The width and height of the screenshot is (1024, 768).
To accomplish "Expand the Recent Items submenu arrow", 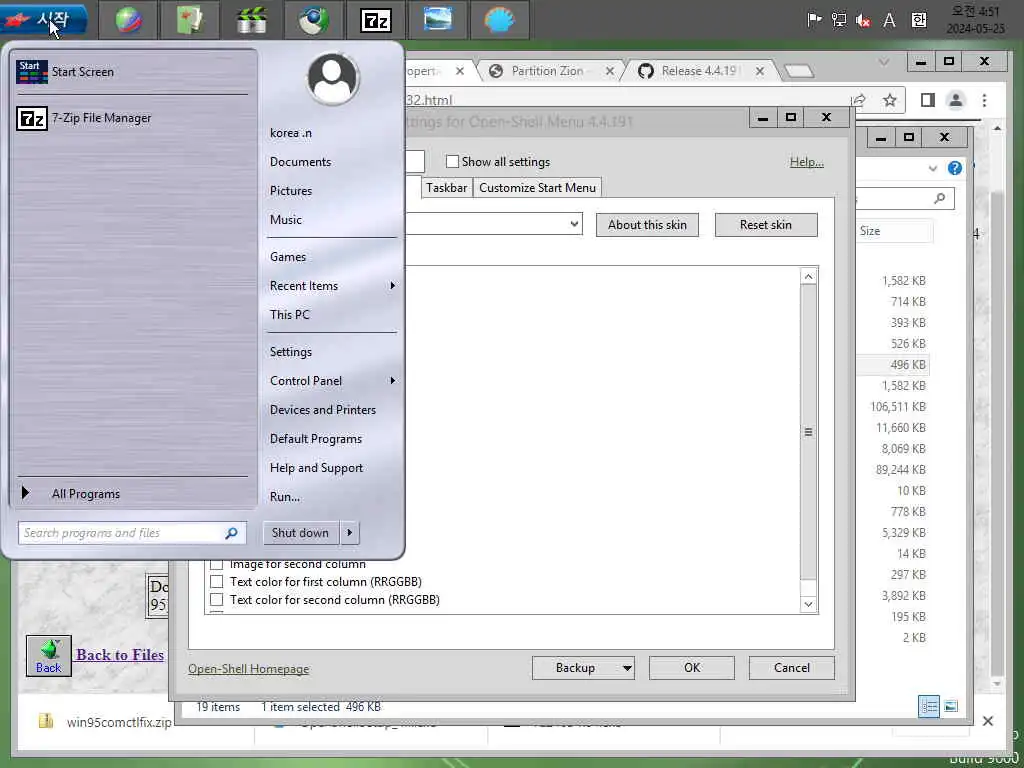I will (x=392, y=285).
